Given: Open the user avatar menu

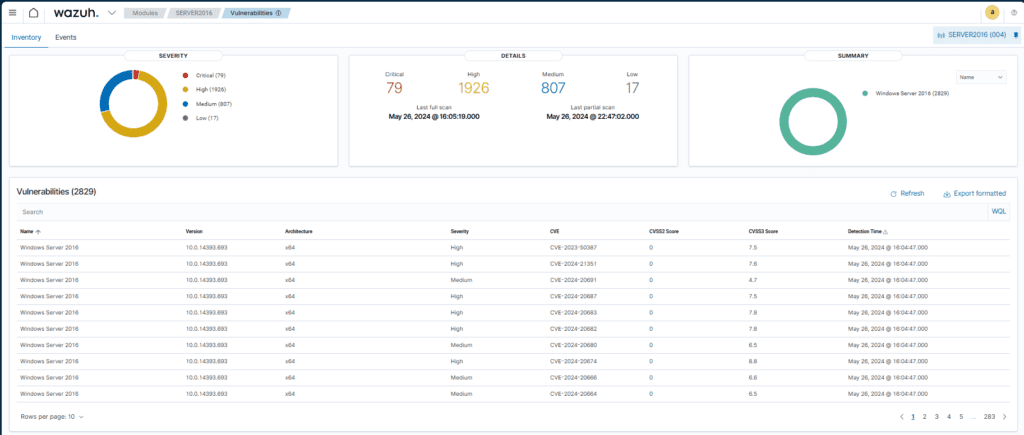Looking at the screenshot, I should click(992, 13).
